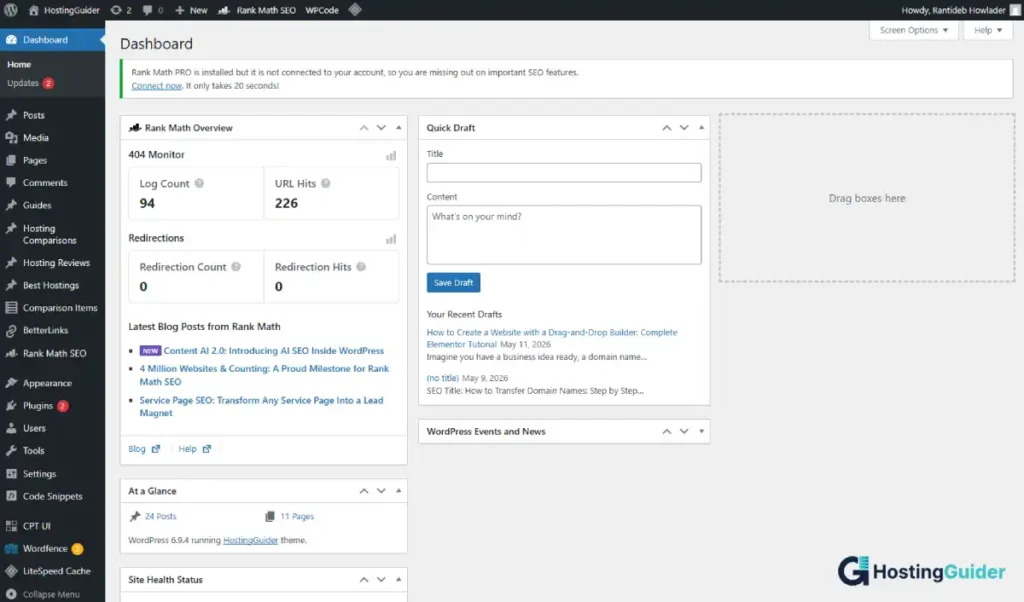Image resolution: width=1024 pixels, height=602 pixels.
Task: Click the Connect now link
Action: tap(156, 86)
